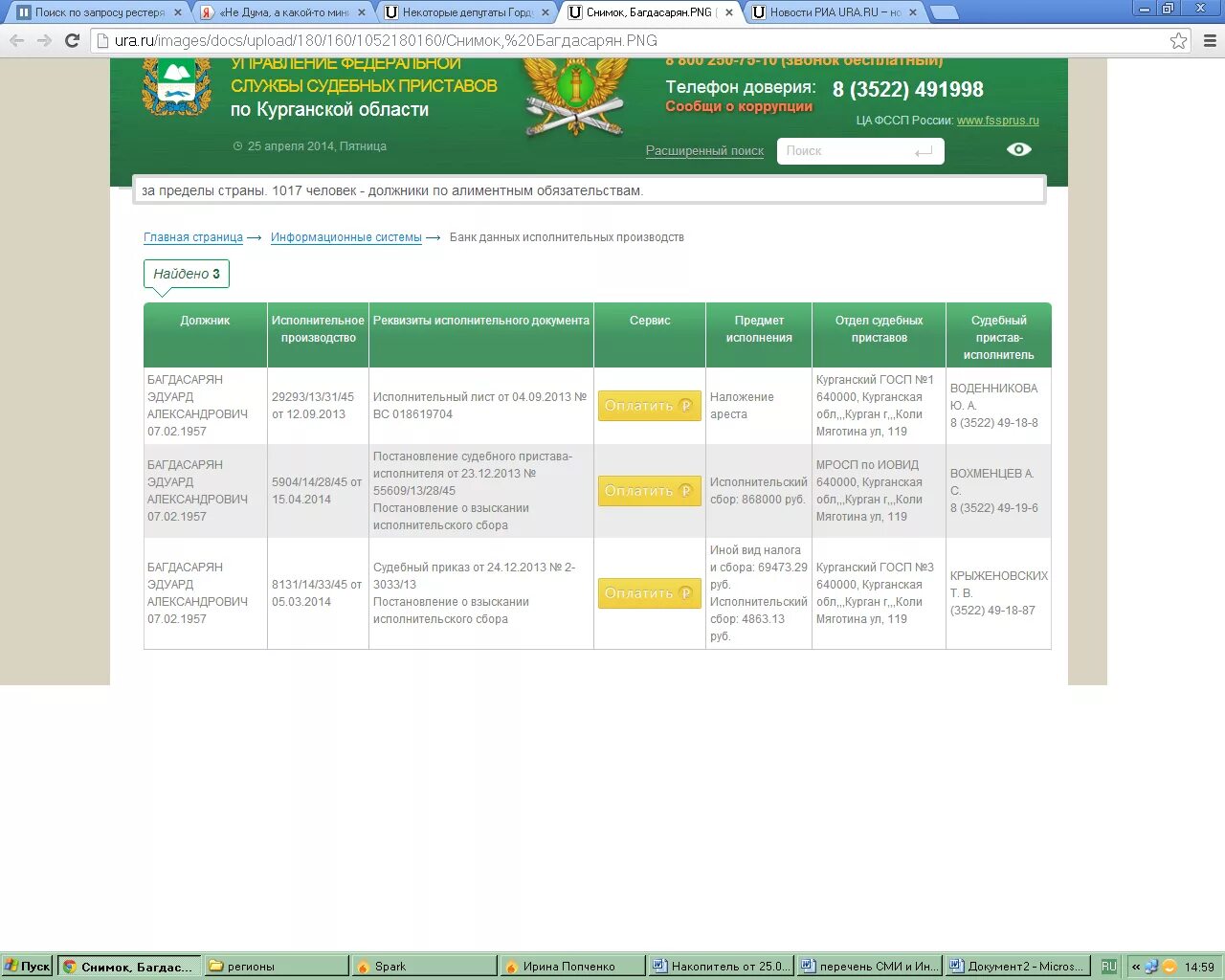Image resolution: width=1225 pixels, height=980 pixels.
Task: Switch to 'Документ2 - Micros...' taskbar window
Action: 1016,967
